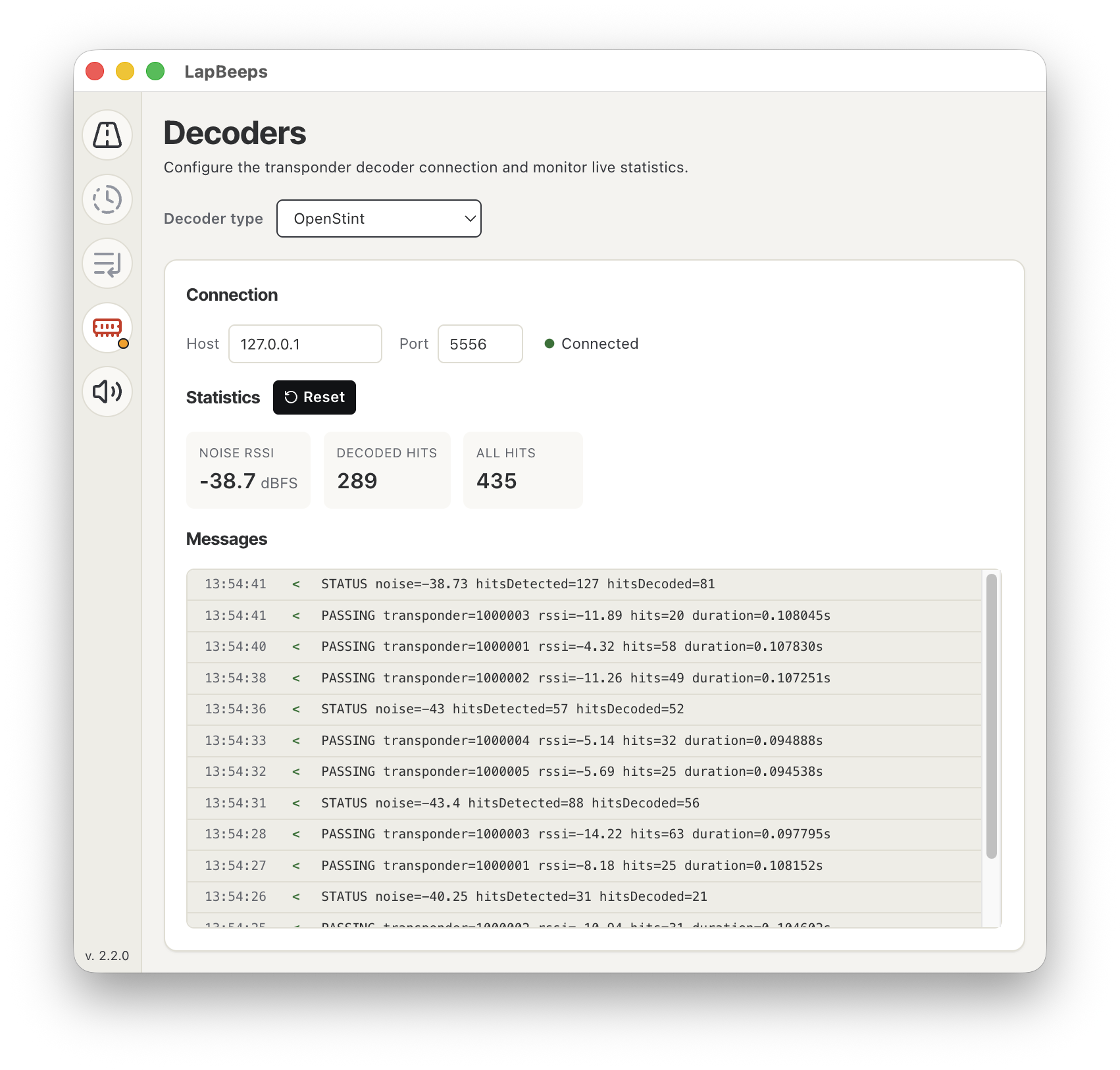
Task: Select the 13:54:38 PASSING transponder=1000002 message
Action: pyautogui.click(x=584, y=678)
